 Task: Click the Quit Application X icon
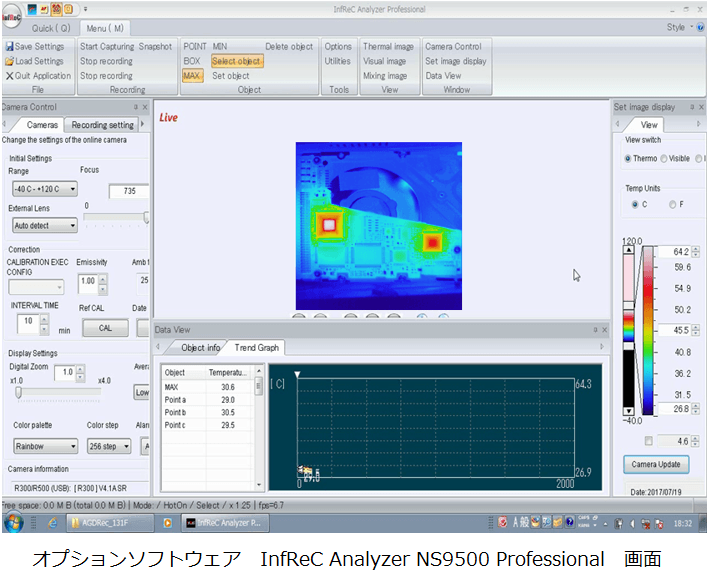coord(9,76)
